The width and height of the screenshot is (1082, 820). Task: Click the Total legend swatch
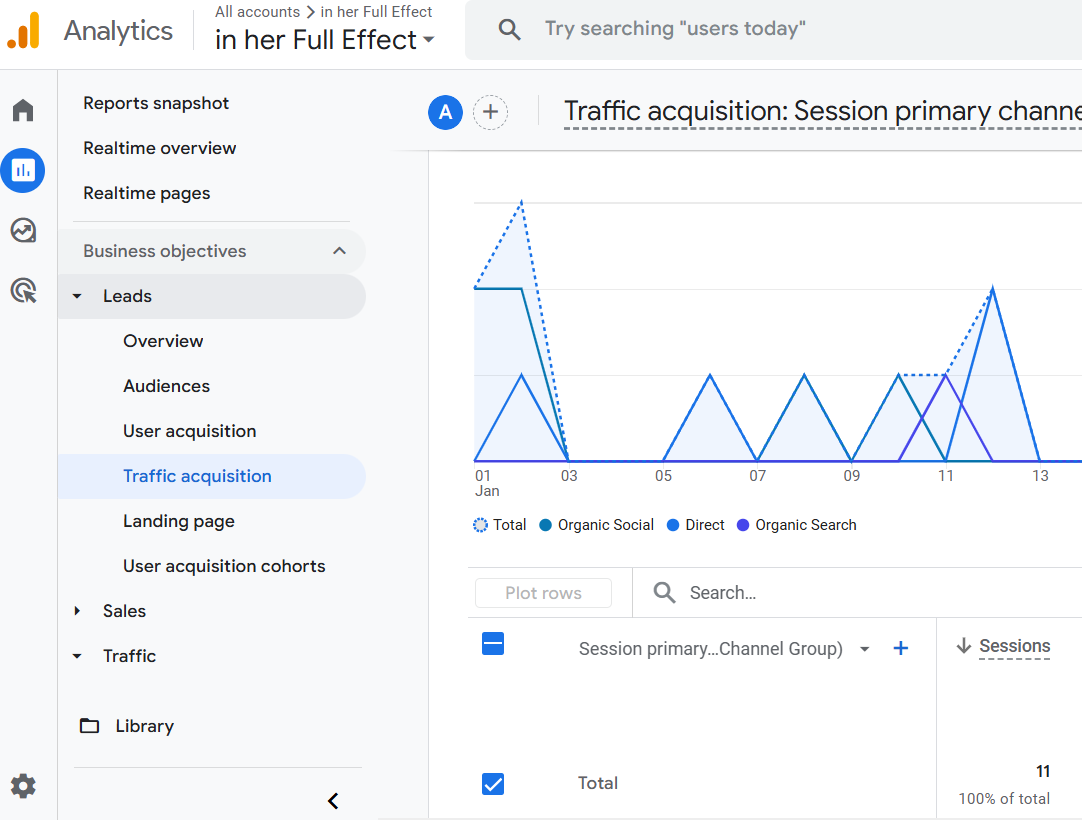click(x=480, y=525)
